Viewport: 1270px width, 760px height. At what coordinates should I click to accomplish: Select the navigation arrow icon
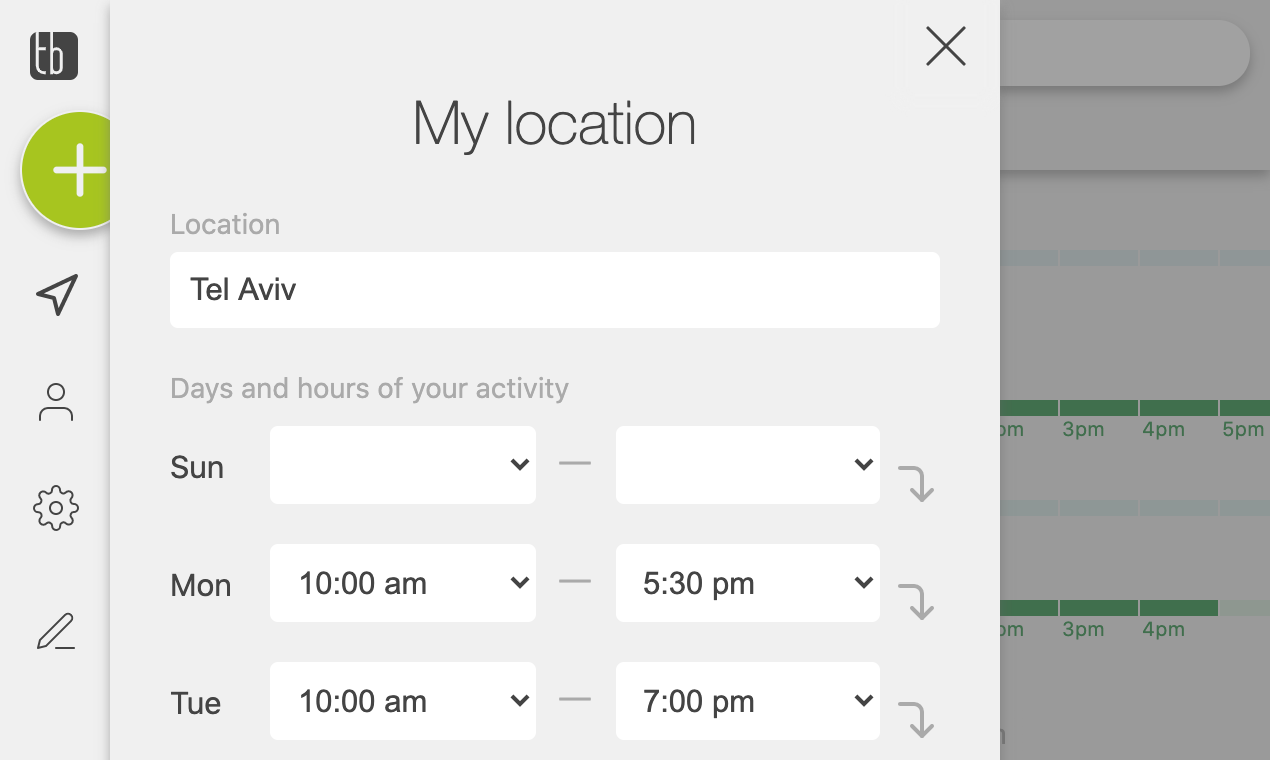[55, 295]
